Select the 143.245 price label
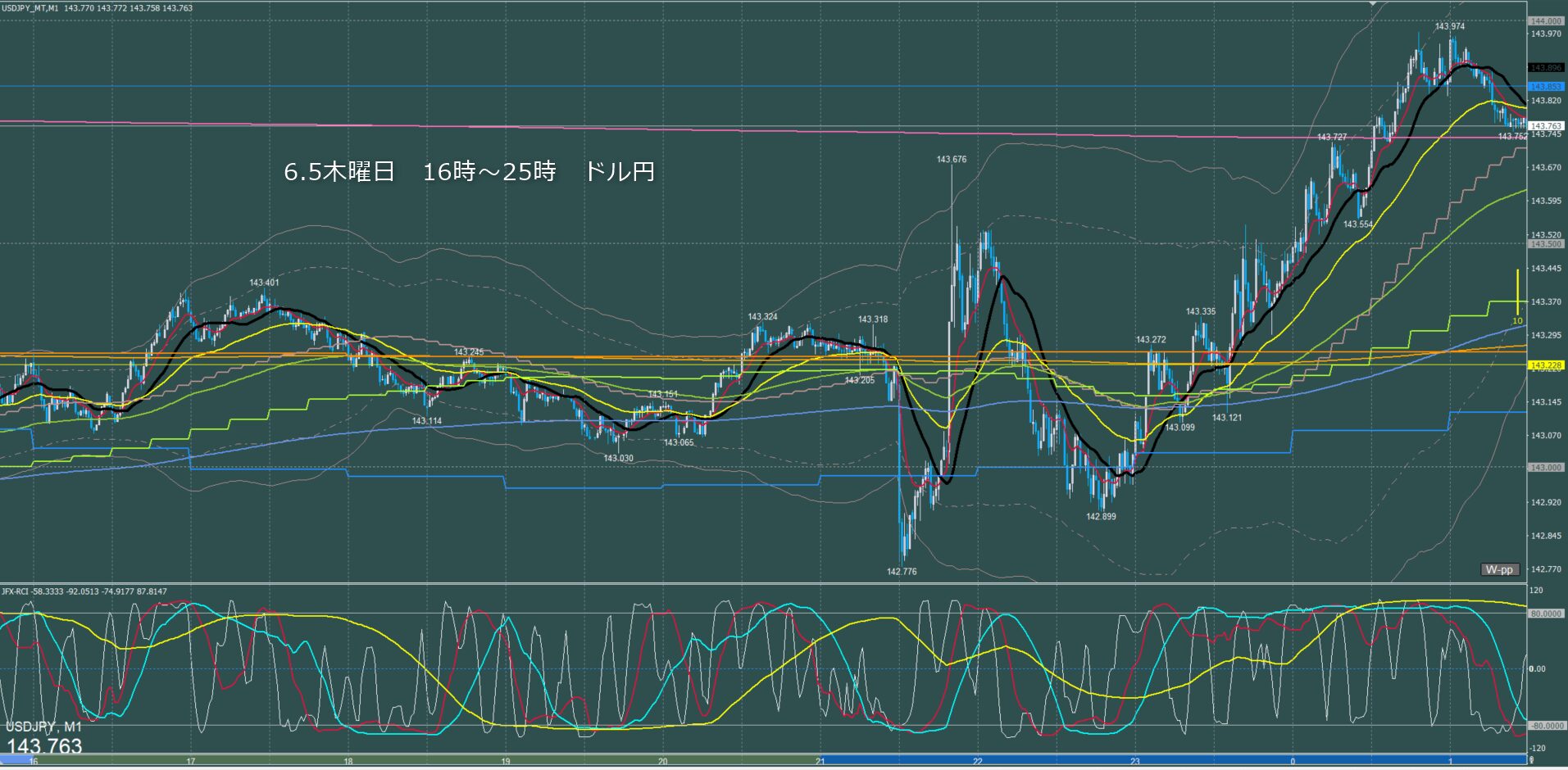The width and height of the screenshot is (1568, 770). click(469, 353)
